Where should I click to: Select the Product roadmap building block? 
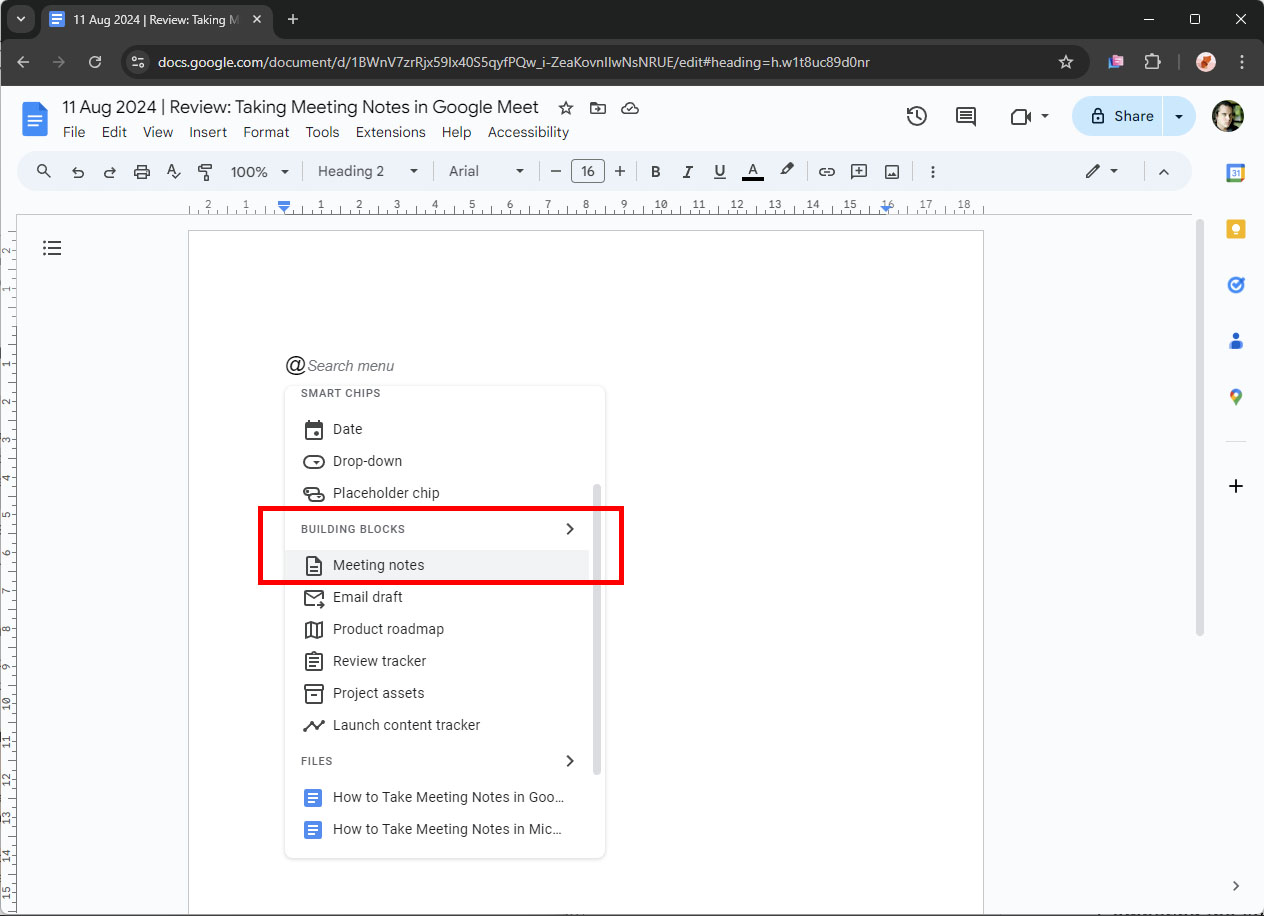tap(437, 629)
